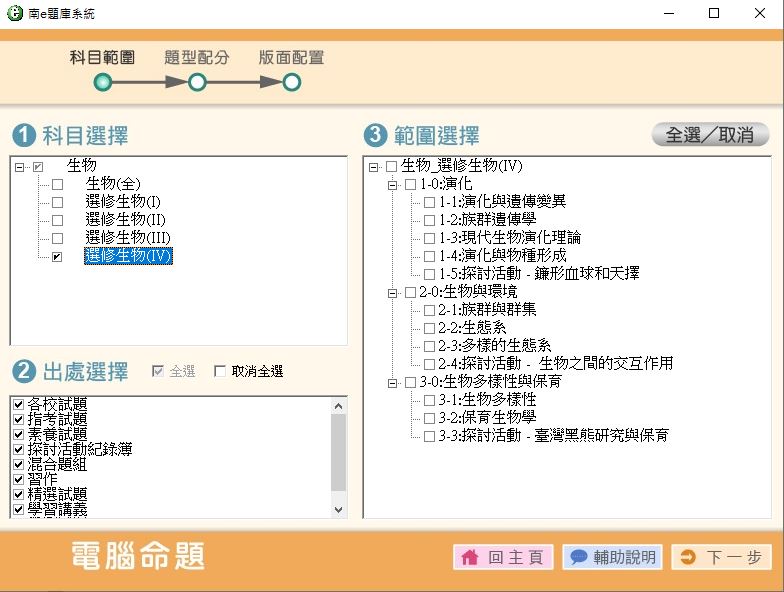Click the speech bubble icon for 輔助說明
784x592 pixels.
click(578, 557)
